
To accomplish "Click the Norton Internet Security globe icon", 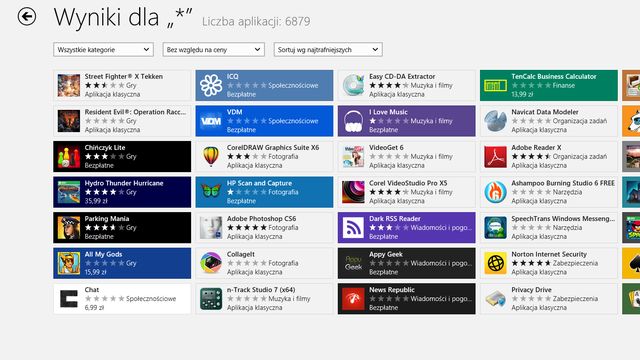I will (496, 263).
